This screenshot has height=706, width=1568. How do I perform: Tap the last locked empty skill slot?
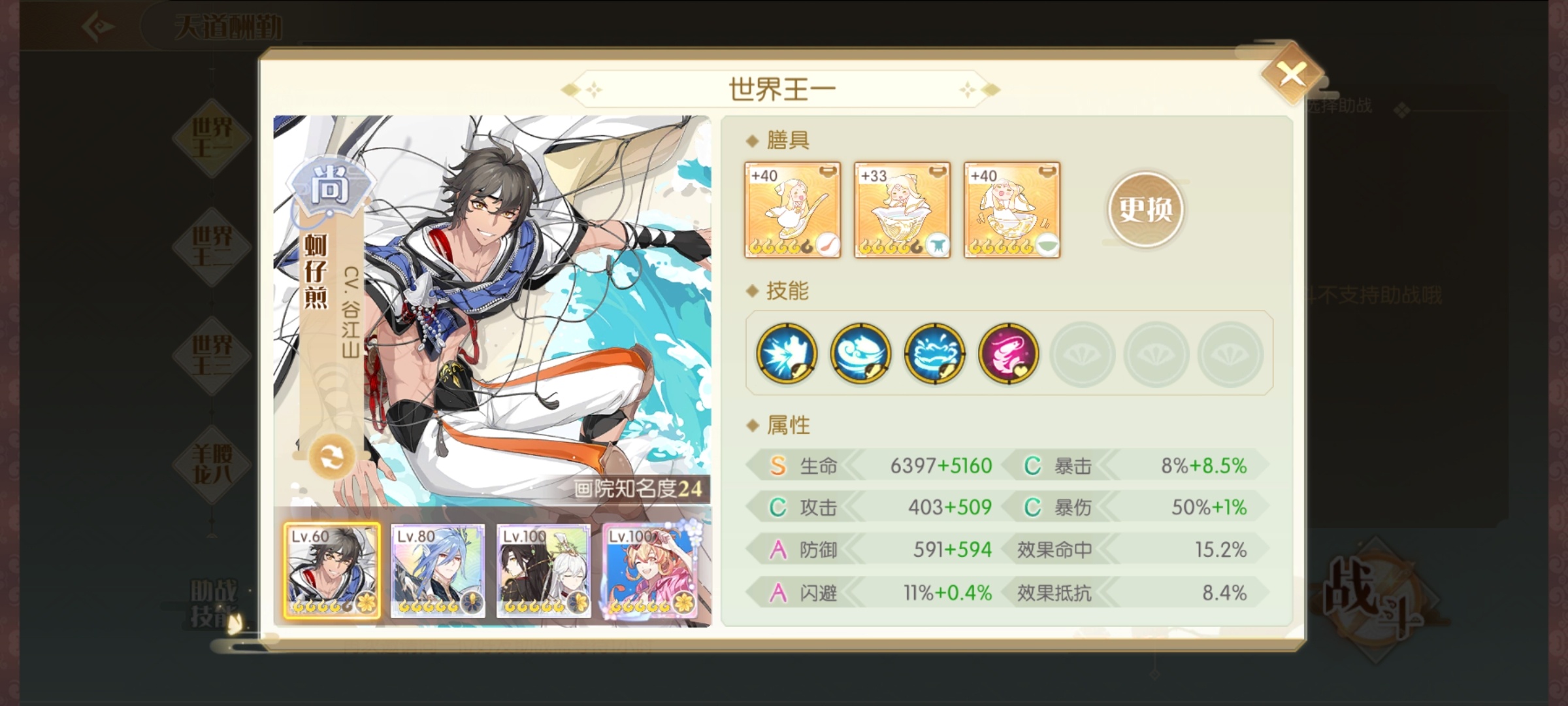[x=1230, y=354]
